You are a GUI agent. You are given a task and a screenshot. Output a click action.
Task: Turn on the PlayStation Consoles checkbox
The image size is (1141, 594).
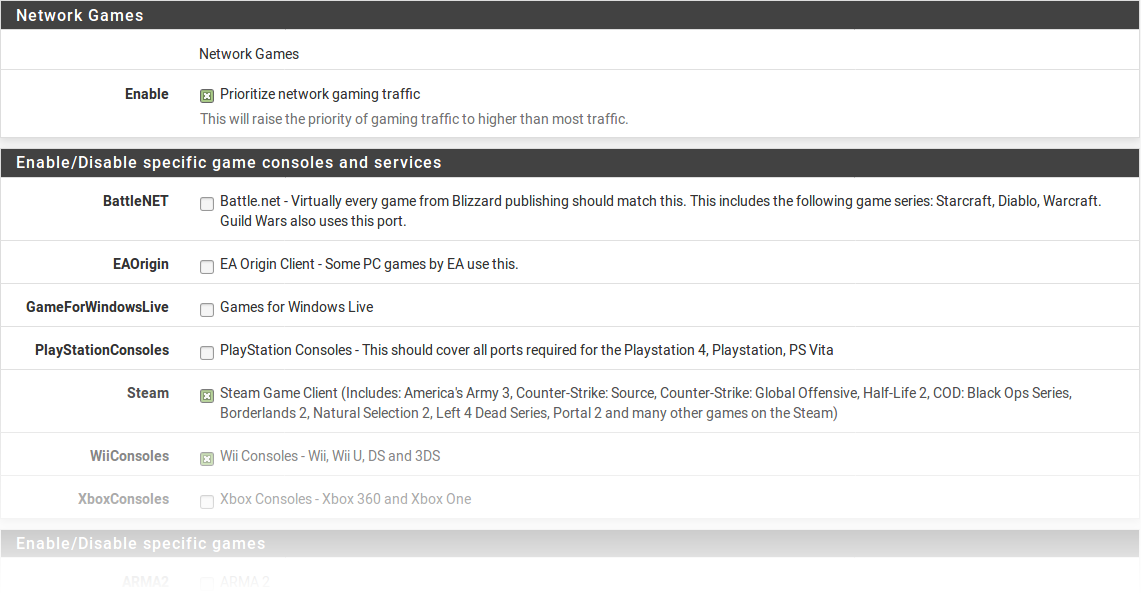click(207, 353)
